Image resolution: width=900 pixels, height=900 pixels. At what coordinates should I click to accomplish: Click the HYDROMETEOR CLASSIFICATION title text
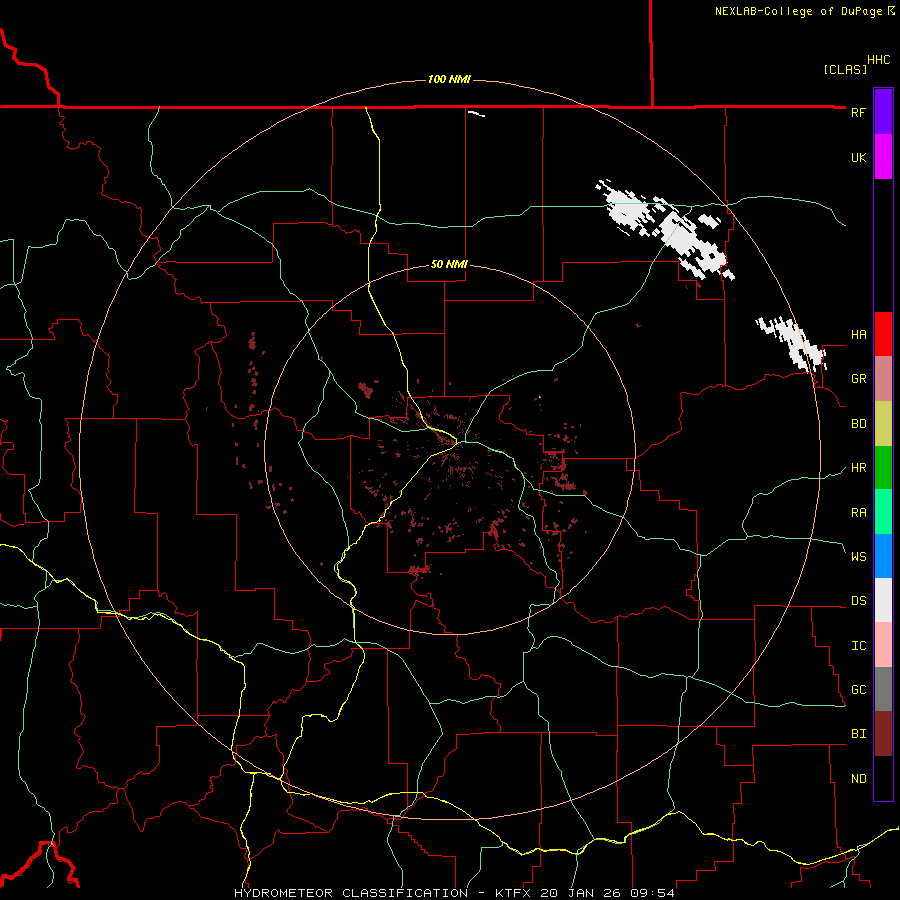coord(351,893)
